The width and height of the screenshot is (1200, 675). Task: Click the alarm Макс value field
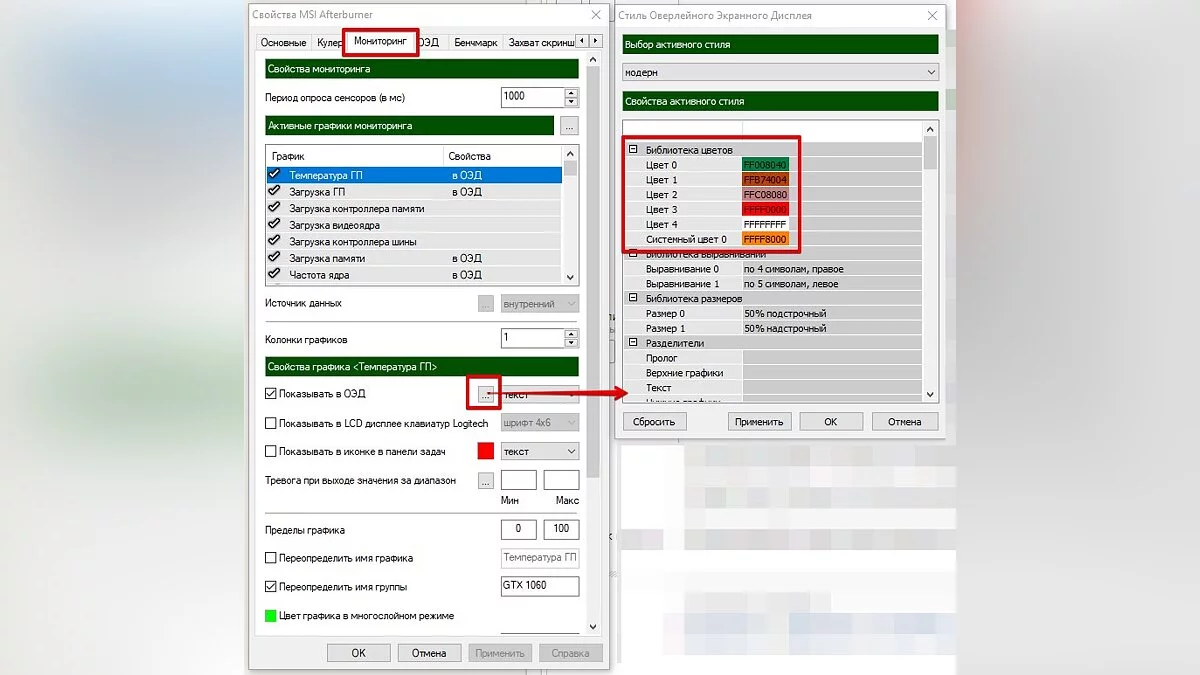pyautogui.click(x=561, y=481)
